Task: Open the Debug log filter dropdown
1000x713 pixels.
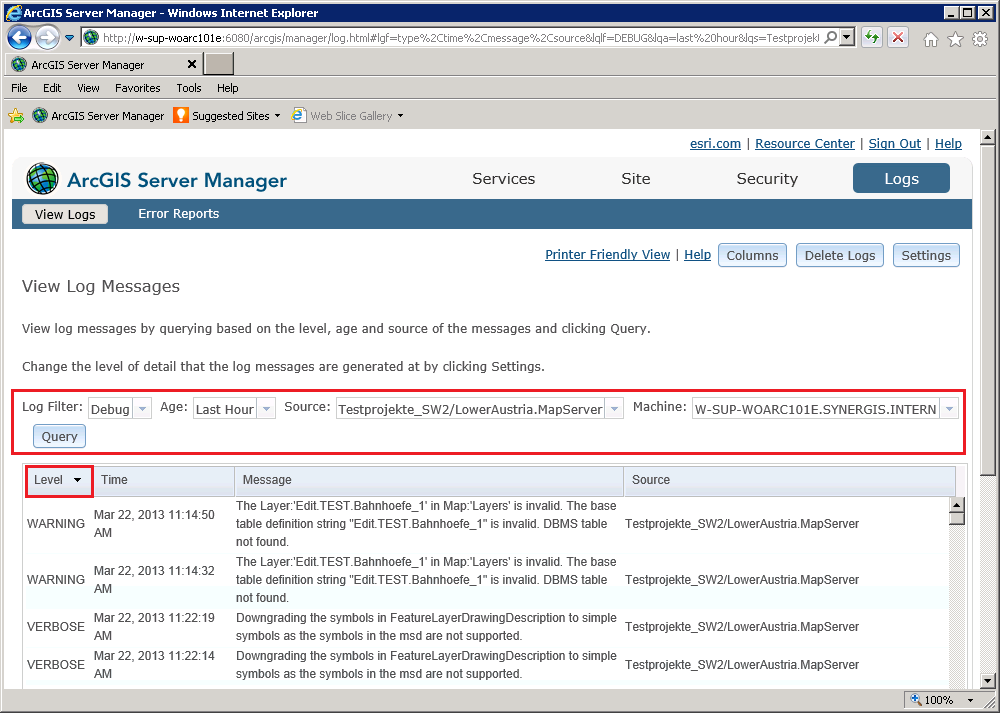Action: coord(141,408)
